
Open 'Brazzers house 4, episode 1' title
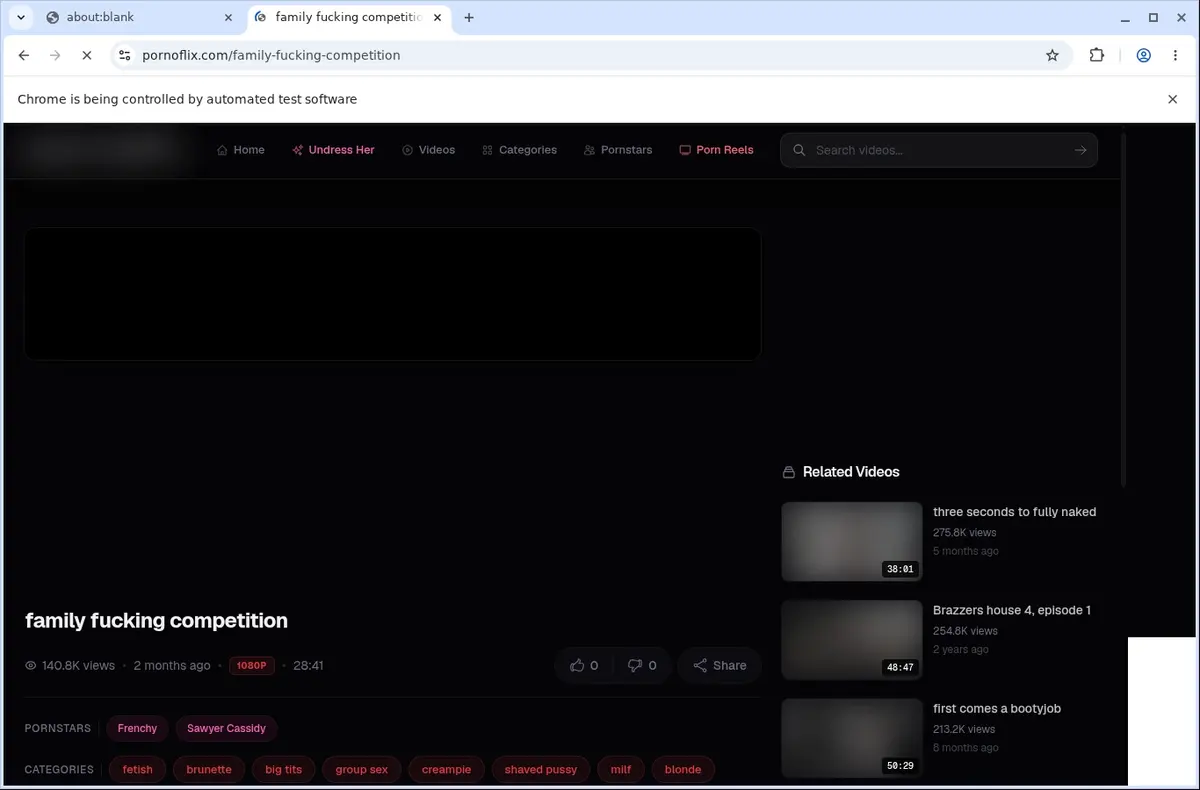(x=1012, y=610)
